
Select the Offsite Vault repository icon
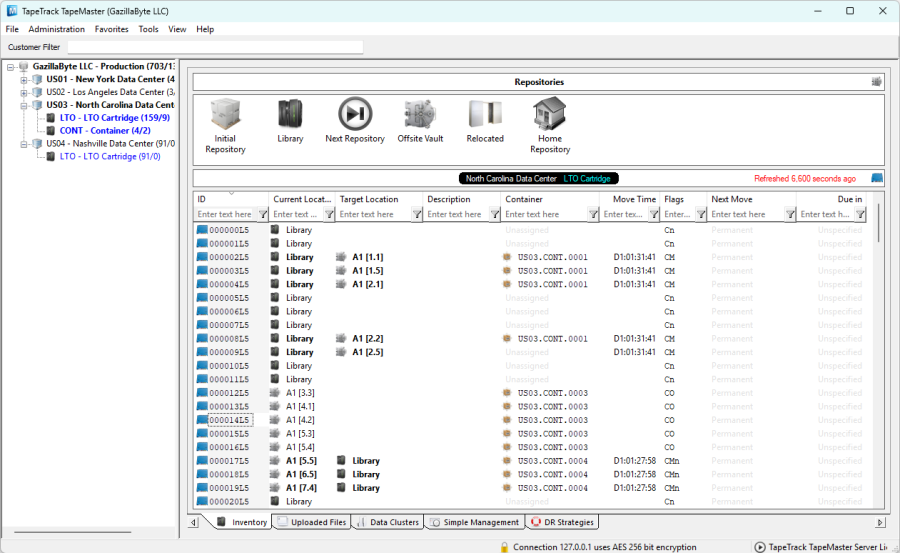[x=420, y=114]
